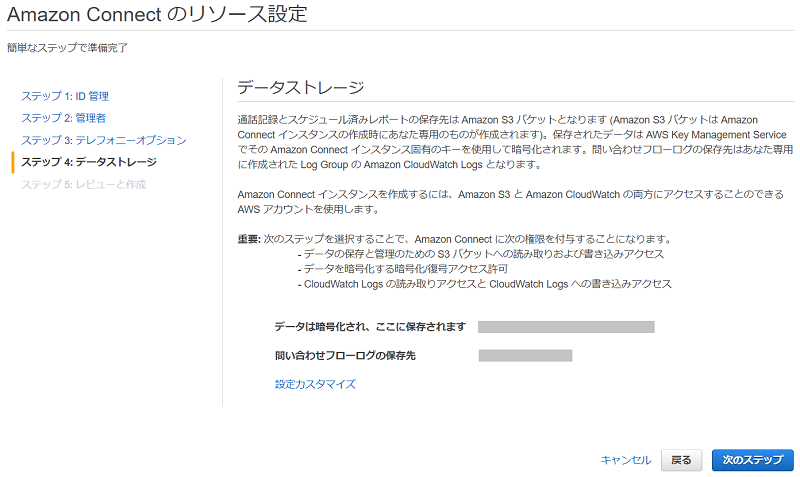This screenshot has width=800, height=477.
Task: Click Amazon Connect のリソース設定 title
Action: 158,14
